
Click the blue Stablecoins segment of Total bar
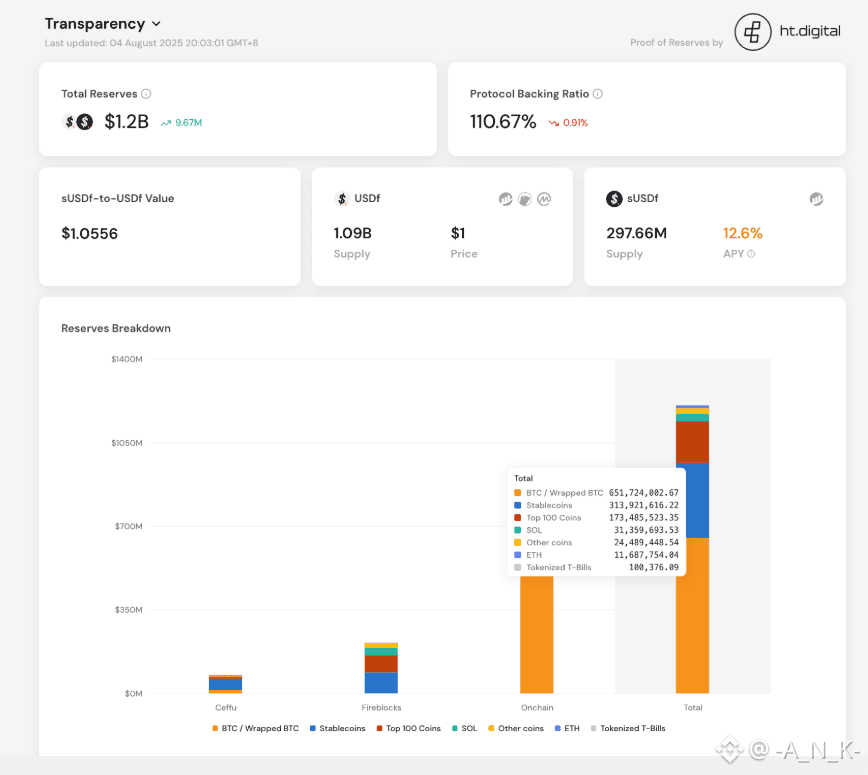tap(692, 500)
